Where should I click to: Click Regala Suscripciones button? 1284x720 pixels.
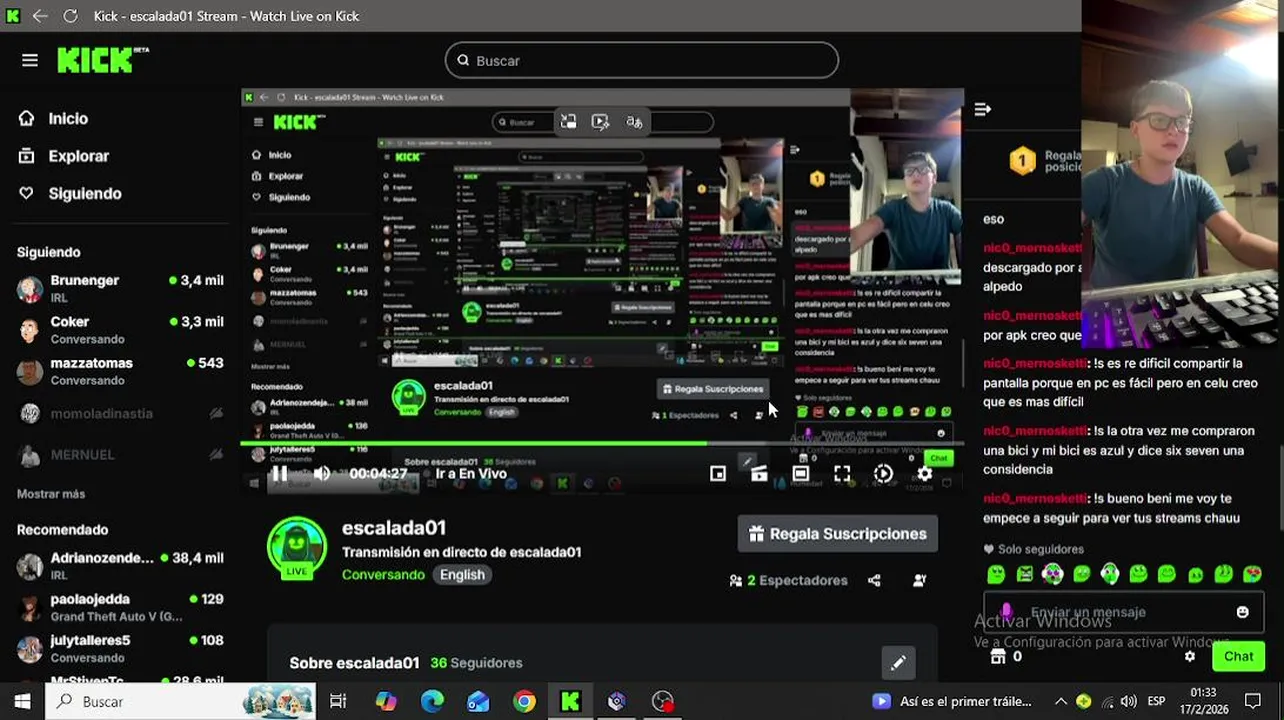(837, 534)
